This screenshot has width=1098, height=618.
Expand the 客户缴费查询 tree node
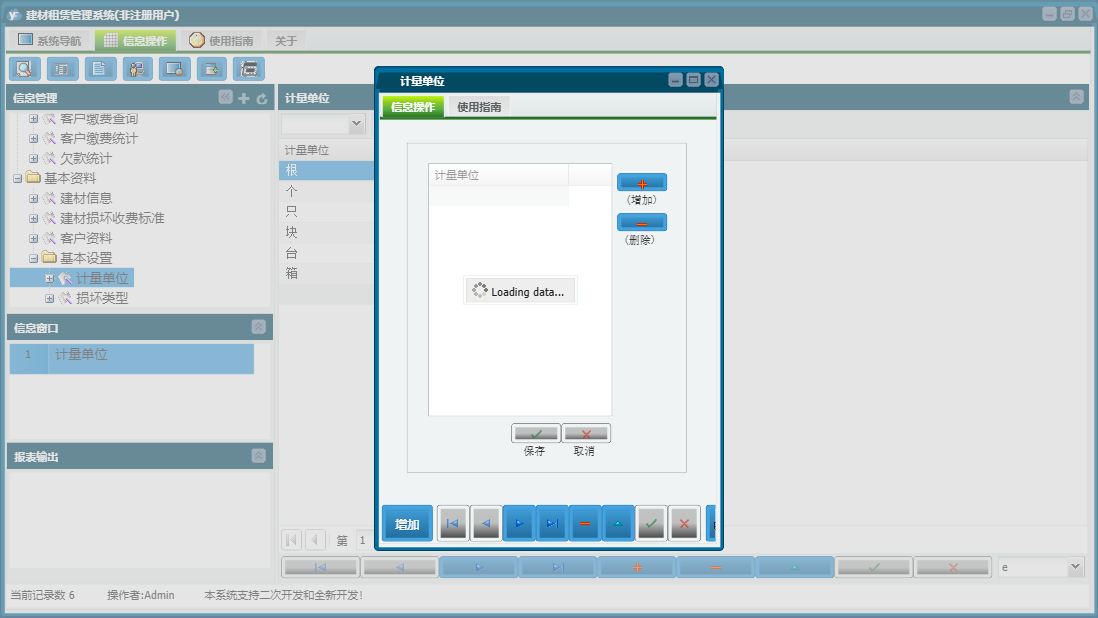click(x=33, y=119)
